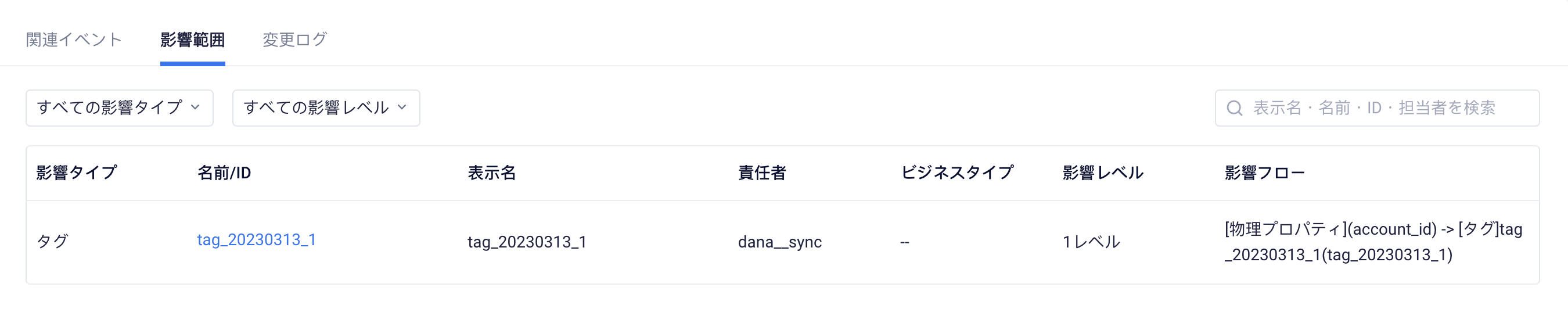Click the search magnifier icon
Screen dimensions: 1568x323
1235,109
